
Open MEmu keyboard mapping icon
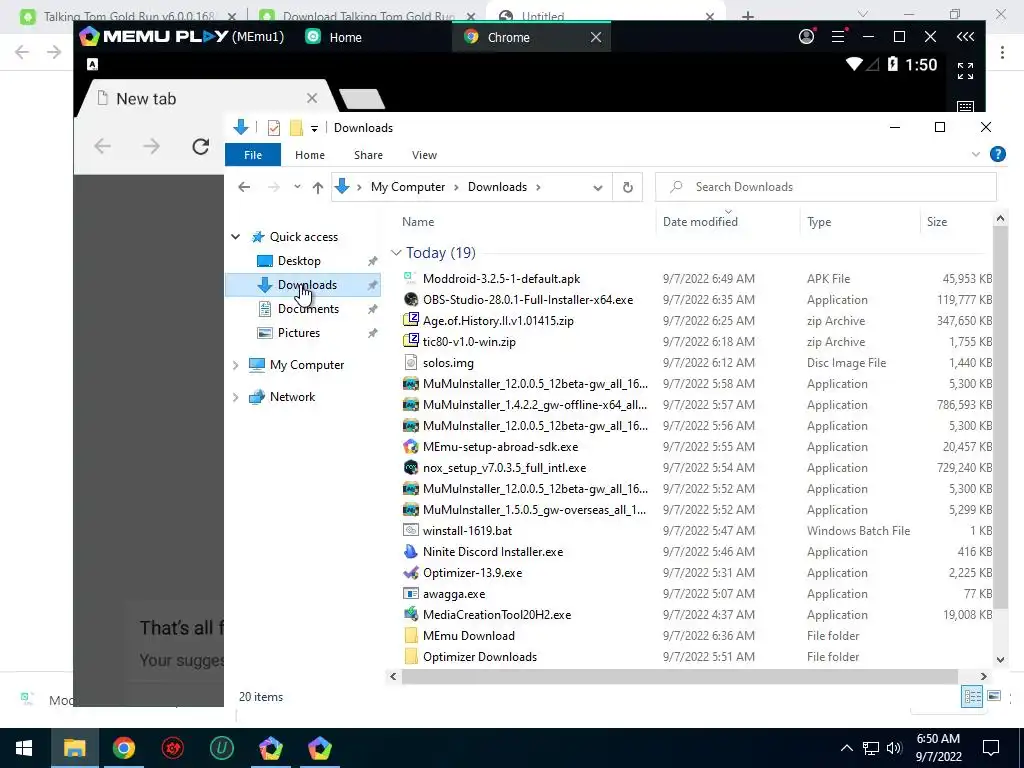click(x=965, y=106)
